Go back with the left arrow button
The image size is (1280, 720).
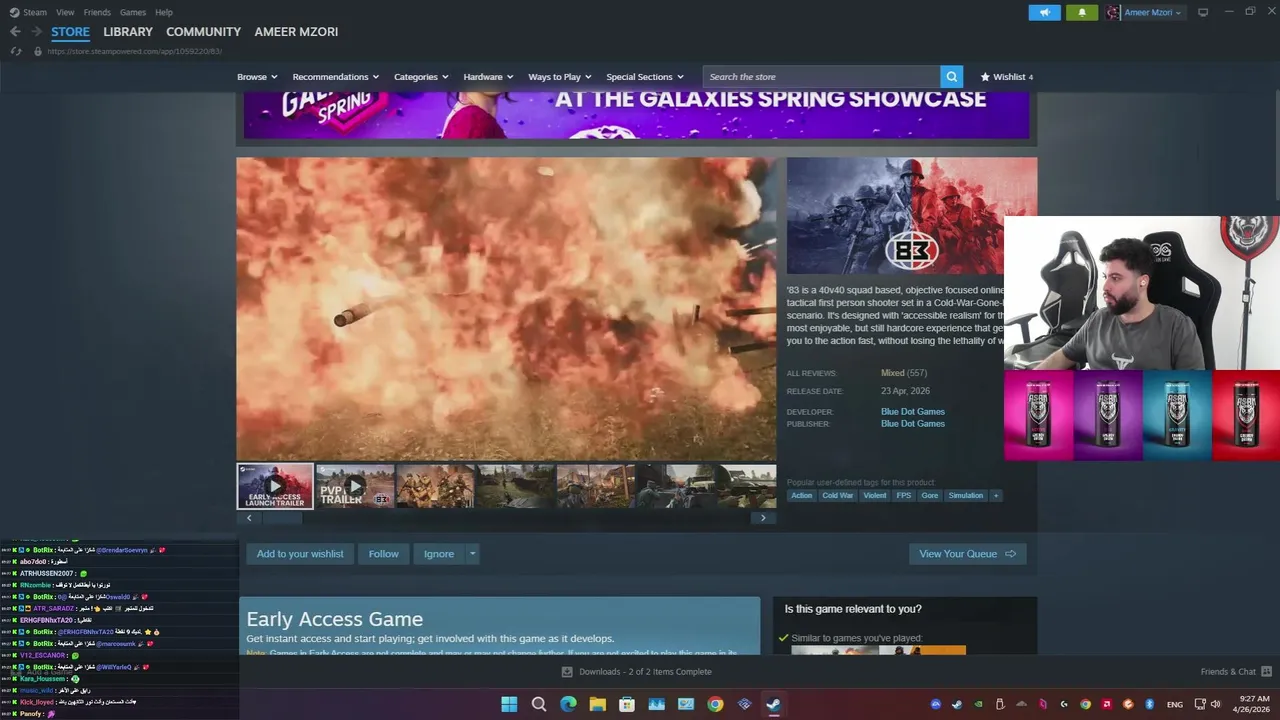[15, 32]
